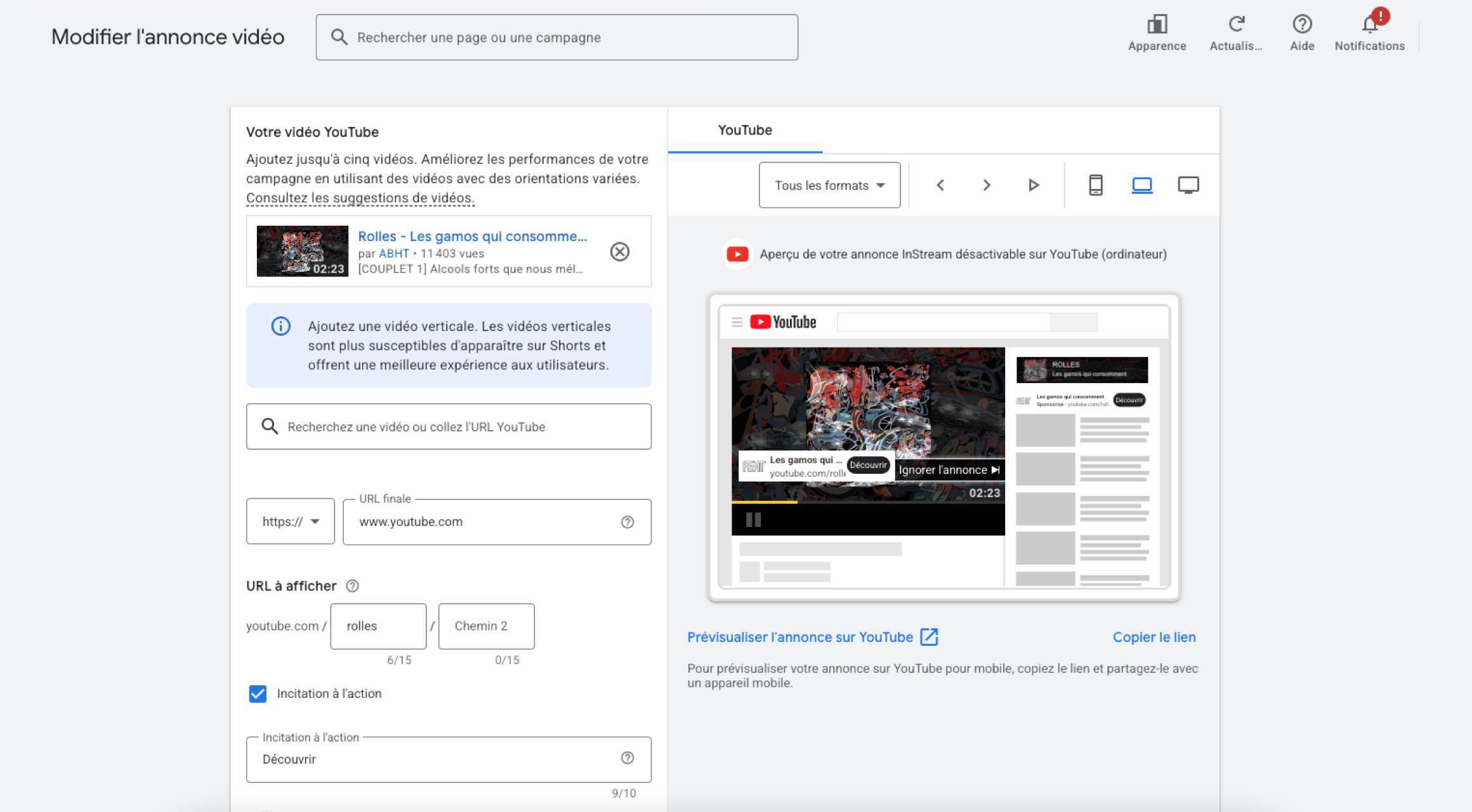Open the Tous les formats dropdown
This screenshot has width=1472, height=812.
click(829, 185)
